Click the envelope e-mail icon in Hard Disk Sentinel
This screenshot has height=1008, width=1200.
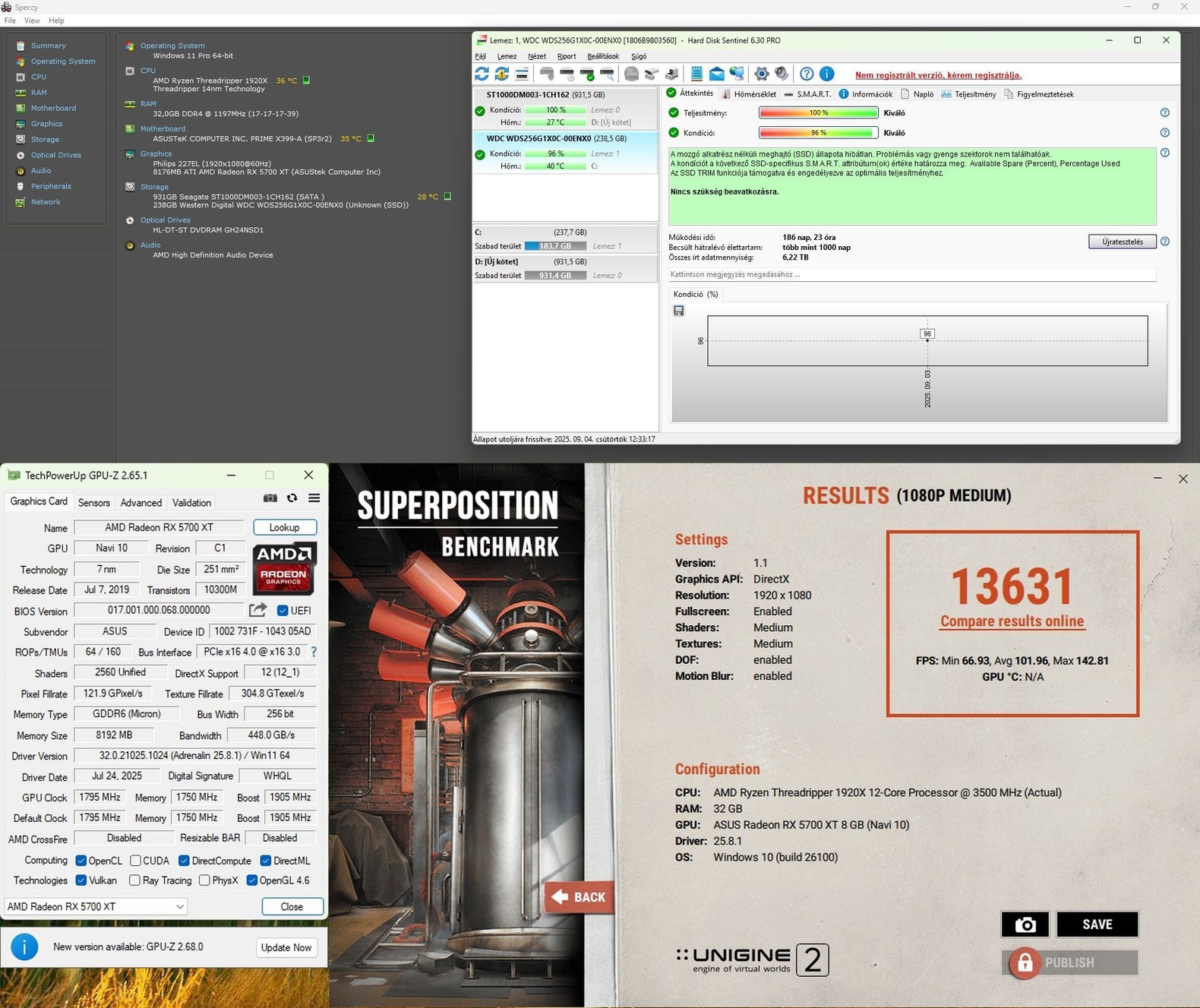pyautogui.click(x=717, y=74)
